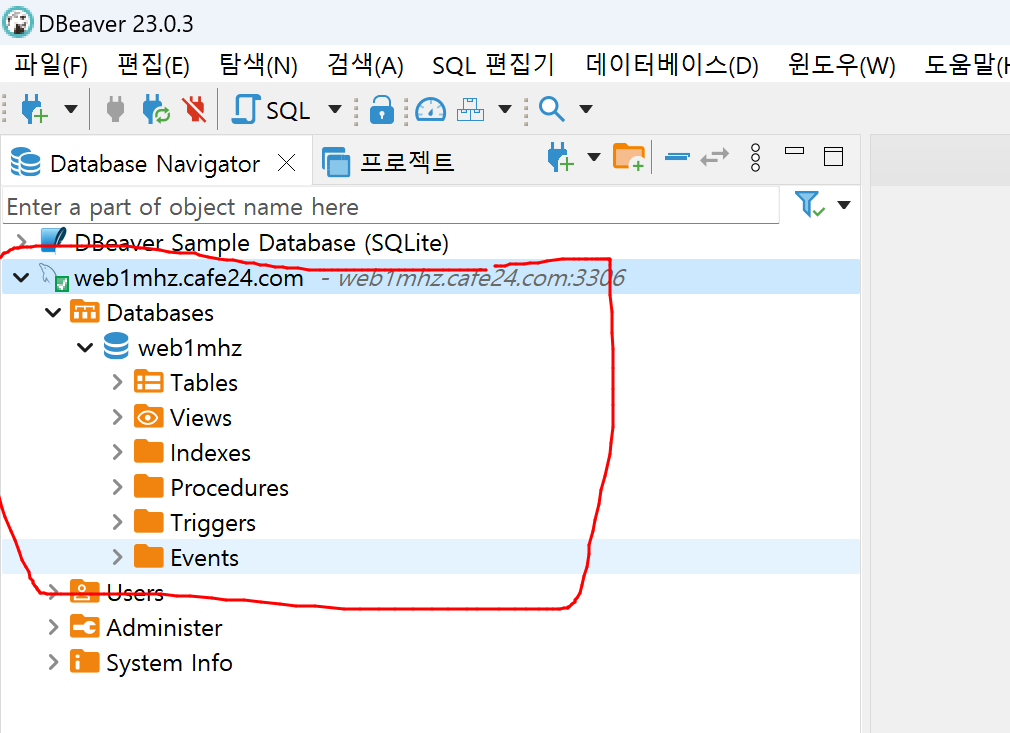This screenshot has height=733, width=1010.
Task: Open the 파일(F) menu
Action: [x=51, y=65]
